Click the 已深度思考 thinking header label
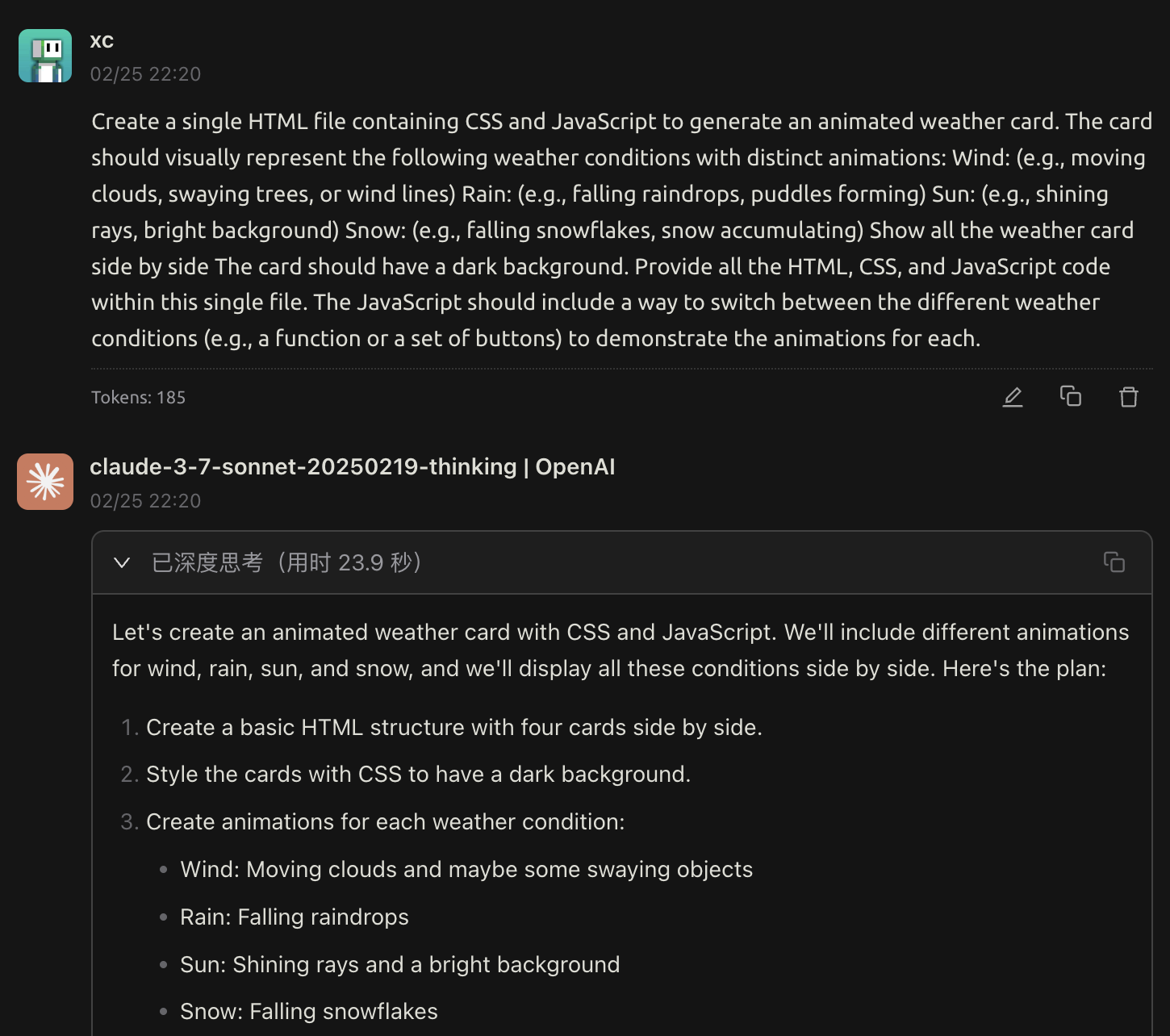The height and width of the screenshot is (1036, 1170). pos(287,562)
